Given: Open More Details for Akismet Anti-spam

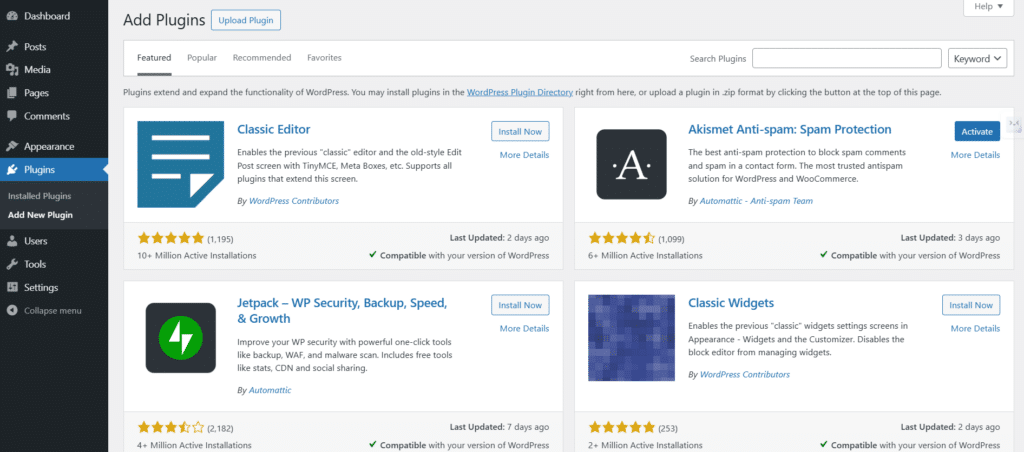Looking at the screenshot, I should [x=975, y=155].
